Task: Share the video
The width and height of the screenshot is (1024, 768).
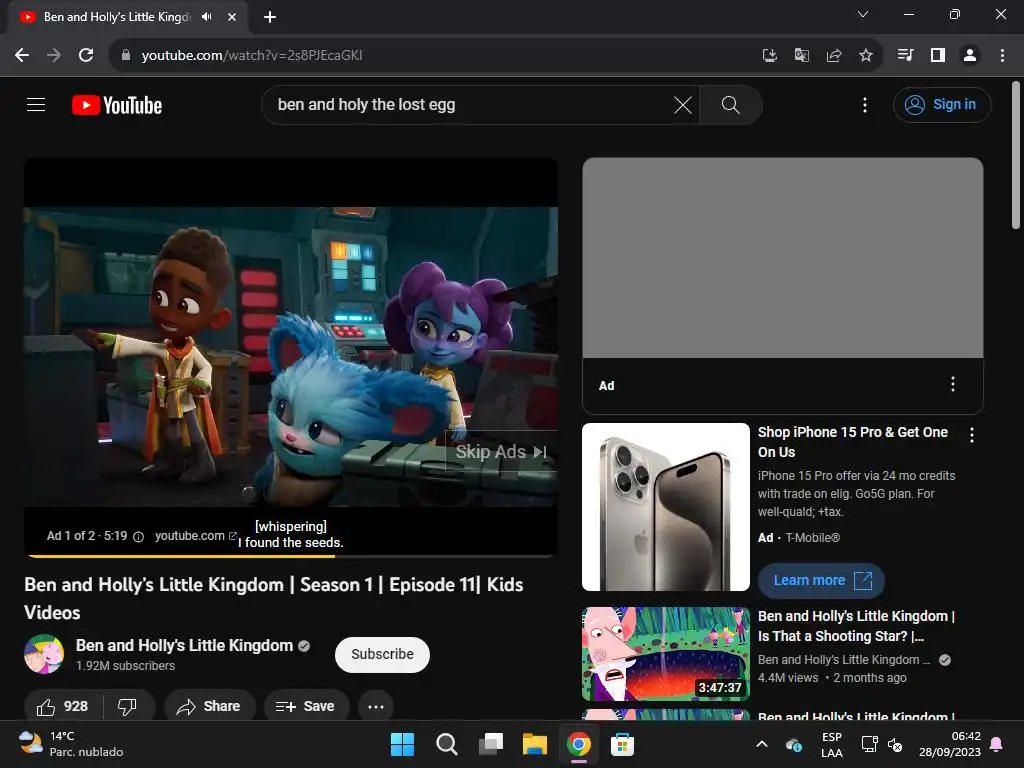Action: tap(209, 706)
